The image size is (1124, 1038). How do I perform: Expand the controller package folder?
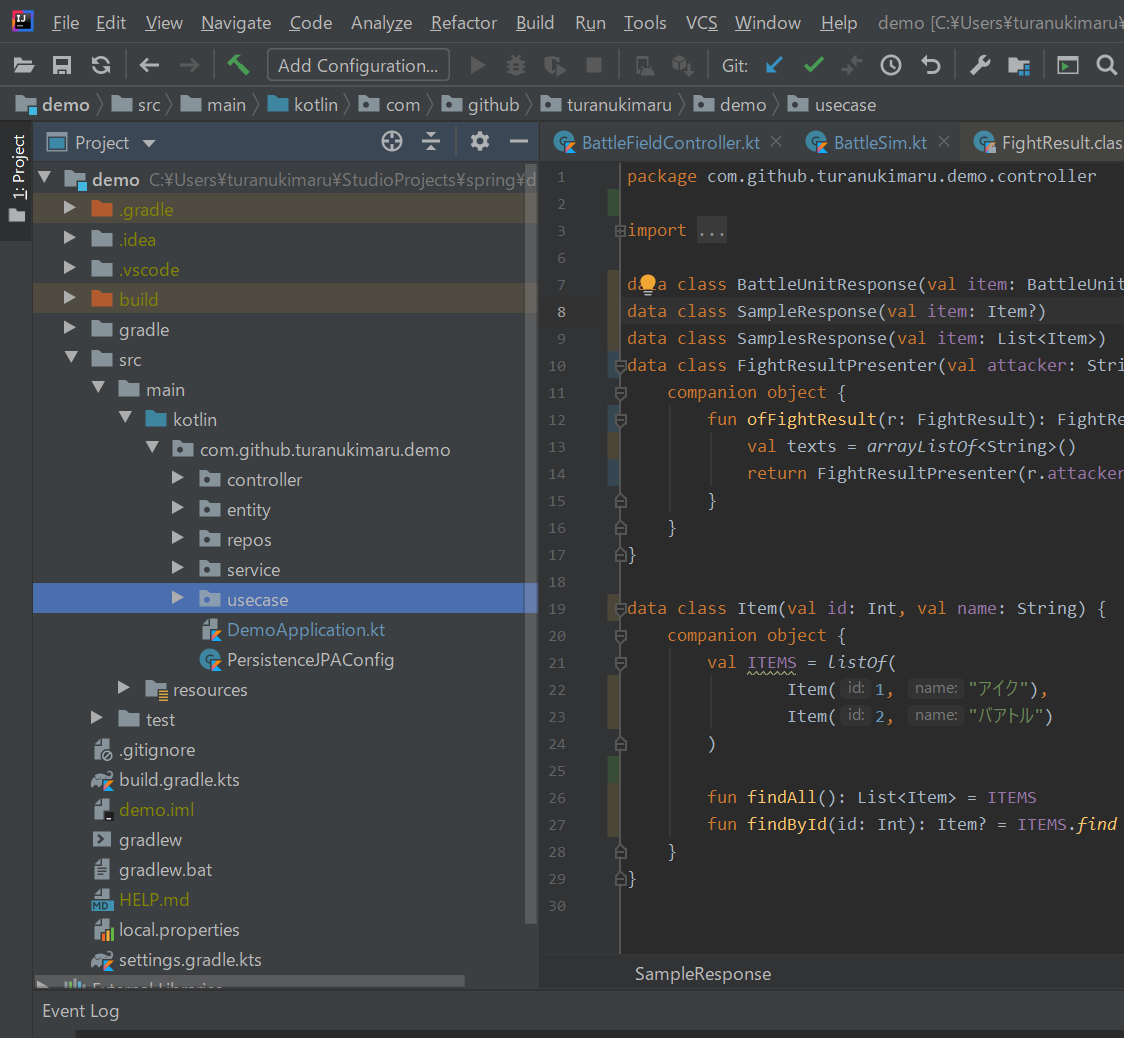tap(178, 480)
